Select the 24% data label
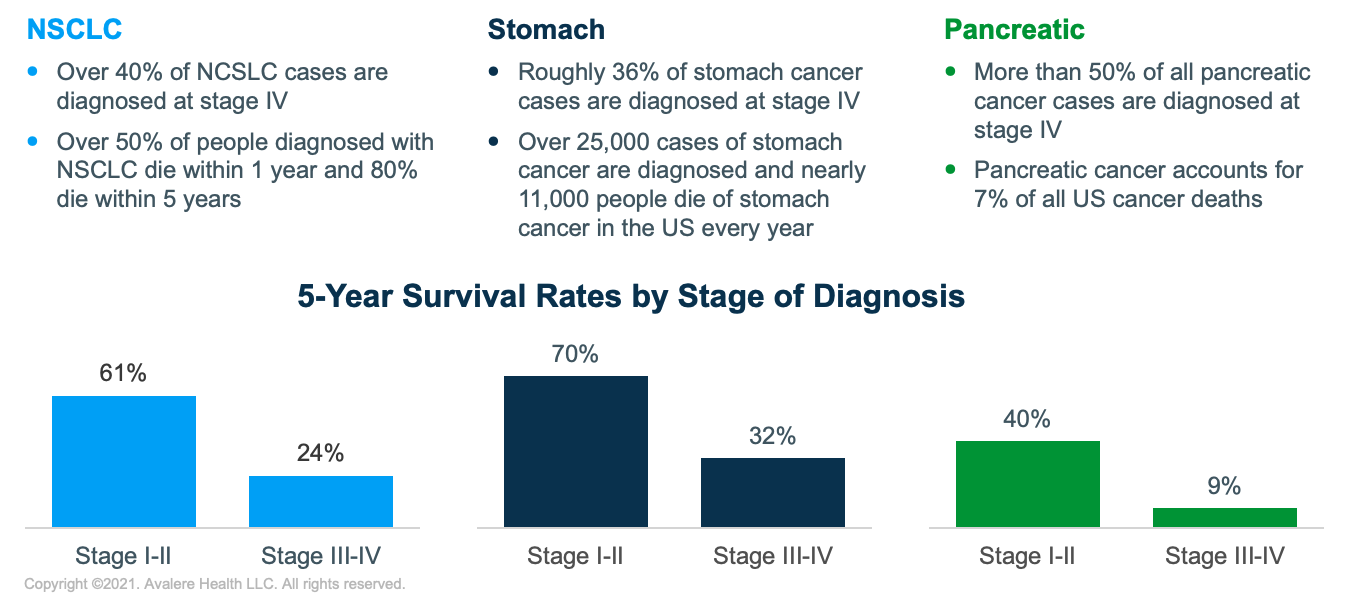The height and width of the screenshot is (599, 1346). (x=320, y=453)
